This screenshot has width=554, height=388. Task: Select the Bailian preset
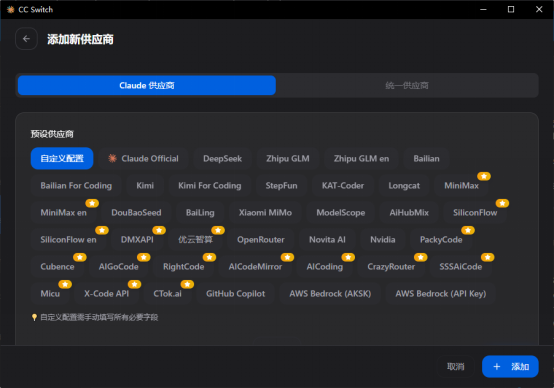426,158
